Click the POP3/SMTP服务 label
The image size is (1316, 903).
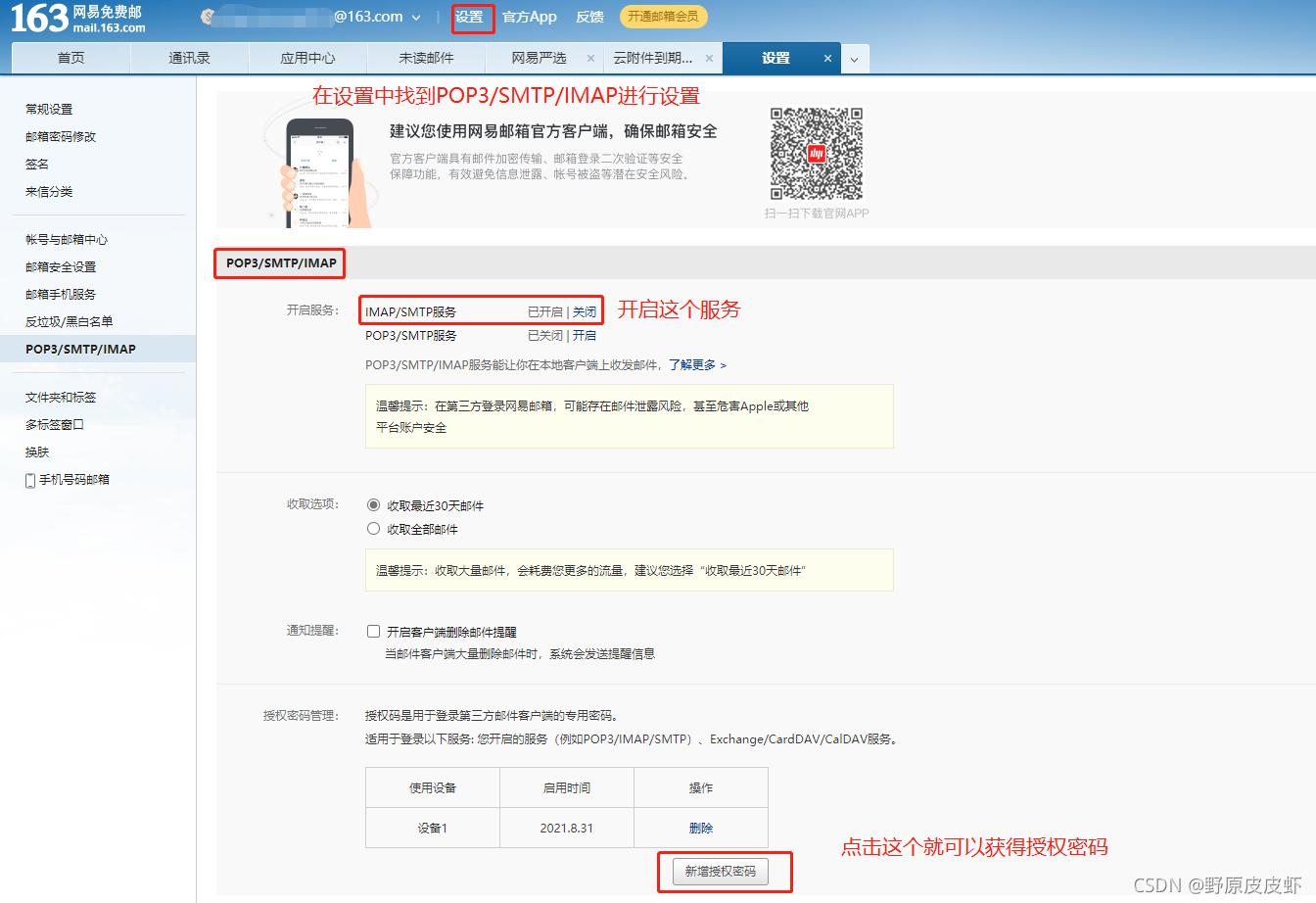pyautogui.click(x=411, y=336)
